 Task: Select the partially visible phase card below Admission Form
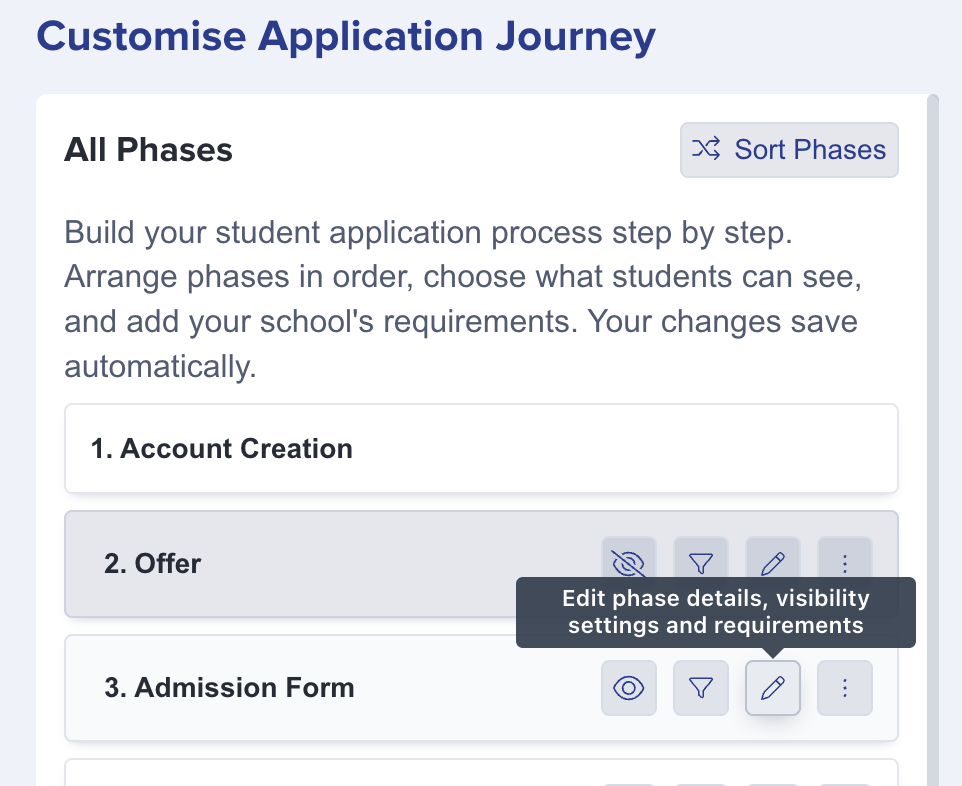tap(482, 773)
